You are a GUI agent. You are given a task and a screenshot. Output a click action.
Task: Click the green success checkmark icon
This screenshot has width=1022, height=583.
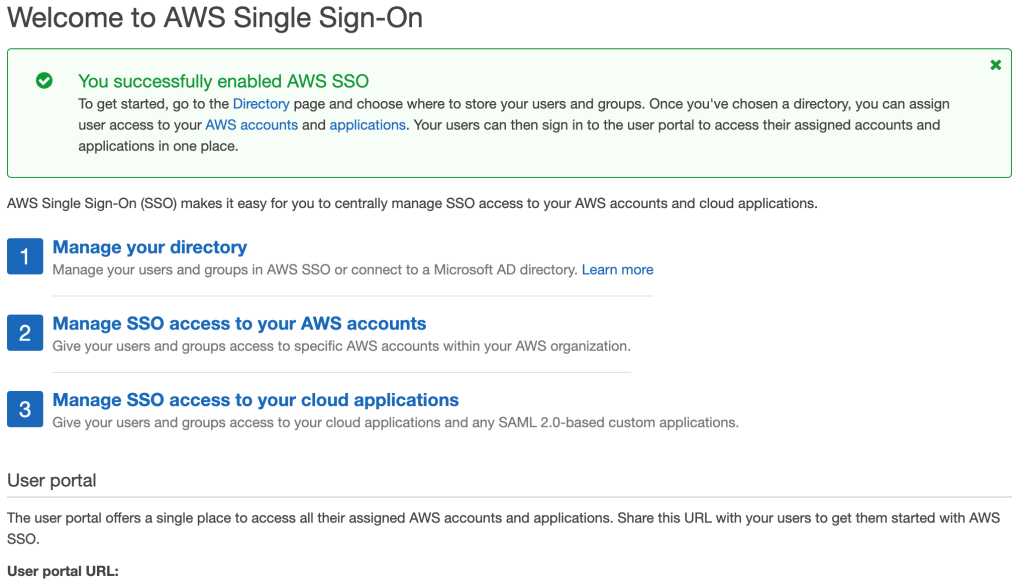click(44, 81)
